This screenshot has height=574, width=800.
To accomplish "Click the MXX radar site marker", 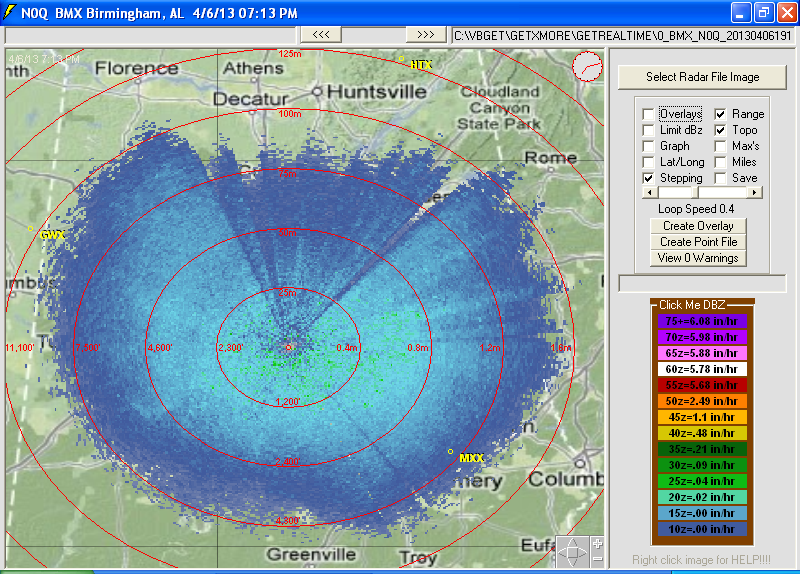I will click(x=450, y=452).
